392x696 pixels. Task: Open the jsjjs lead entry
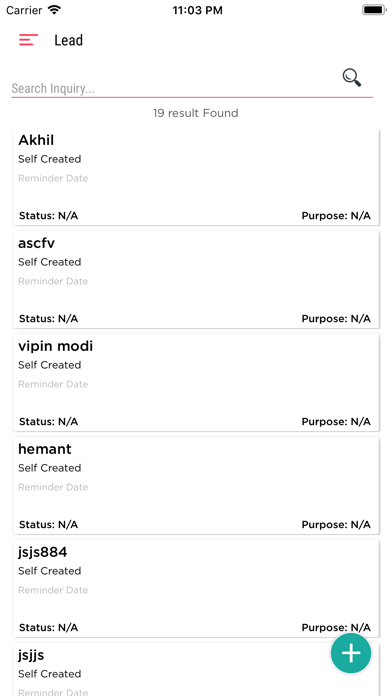click(x=196, y=669)
